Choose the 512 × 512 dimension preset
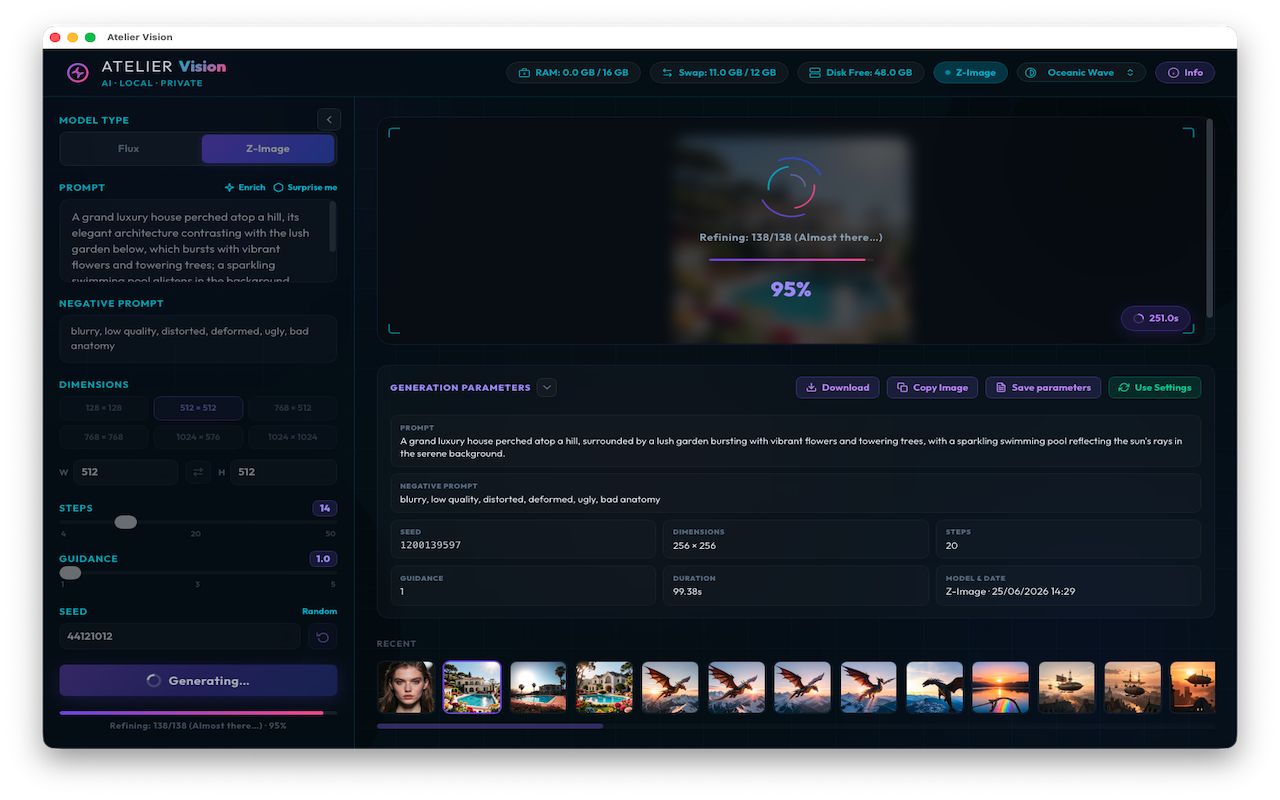The image size is (1280, 800). click(198, 408)
